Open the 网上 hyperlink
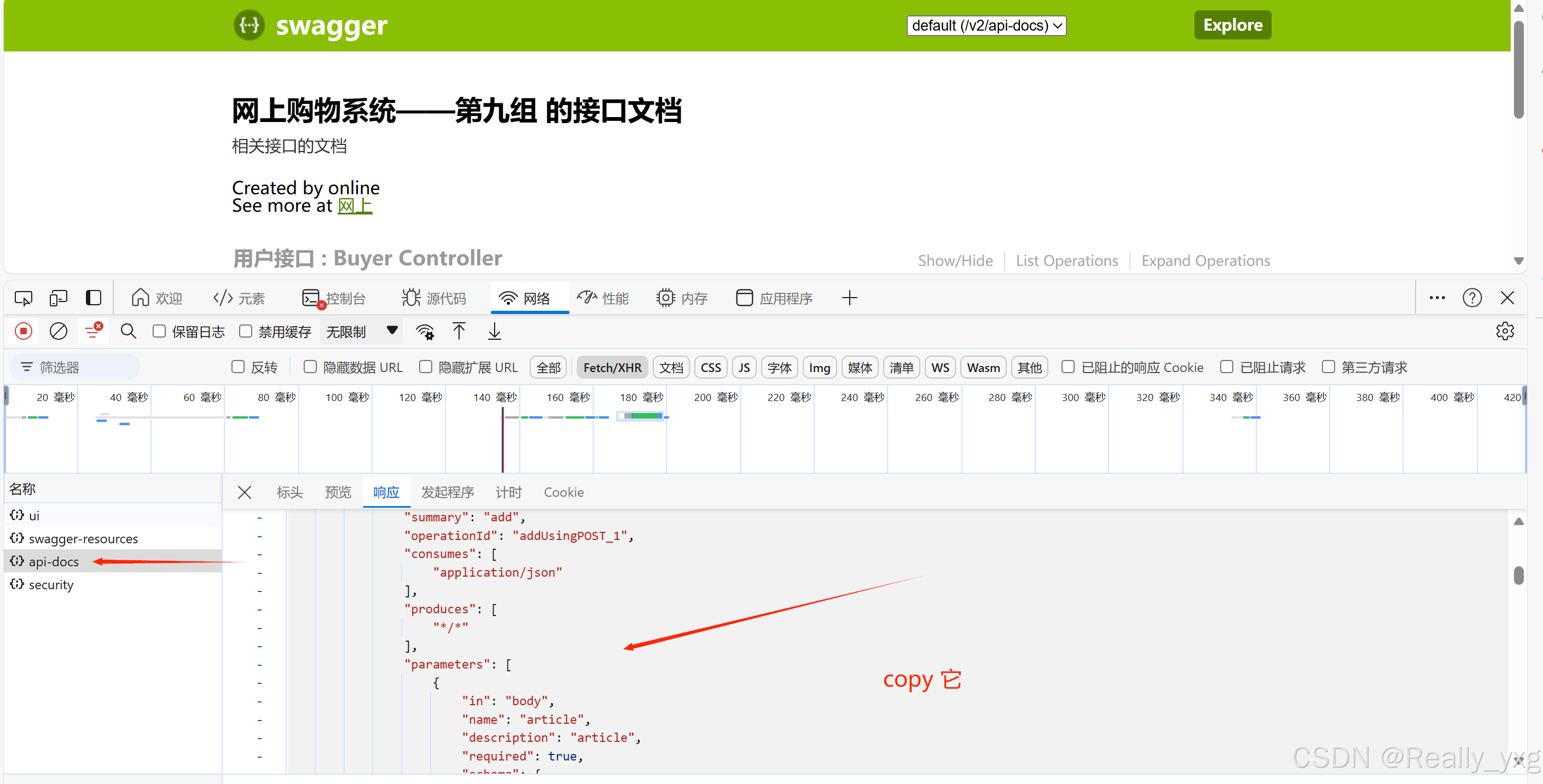1543x784 pixels. point(355,205)
